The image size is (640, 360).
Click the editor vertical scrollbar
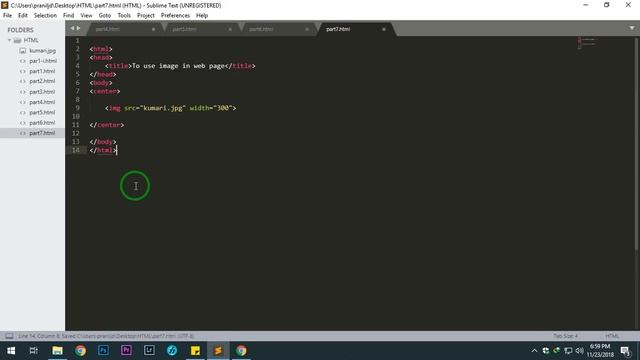(x=637, y=143)
